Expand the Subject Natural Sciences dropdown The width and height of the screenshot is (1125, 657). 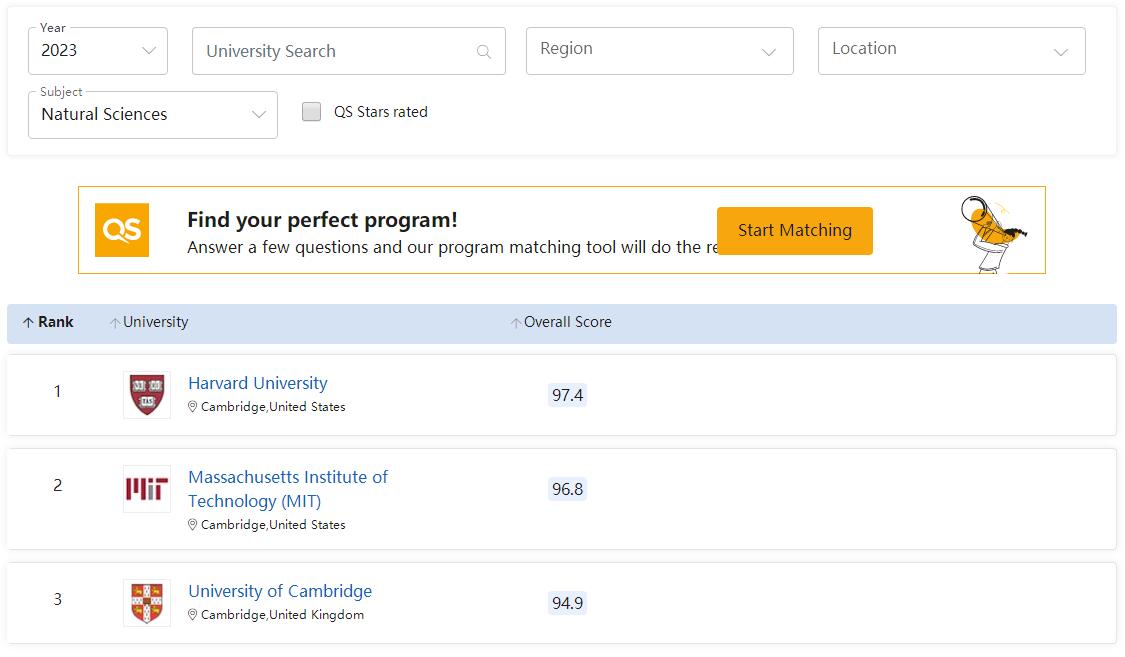152,115
